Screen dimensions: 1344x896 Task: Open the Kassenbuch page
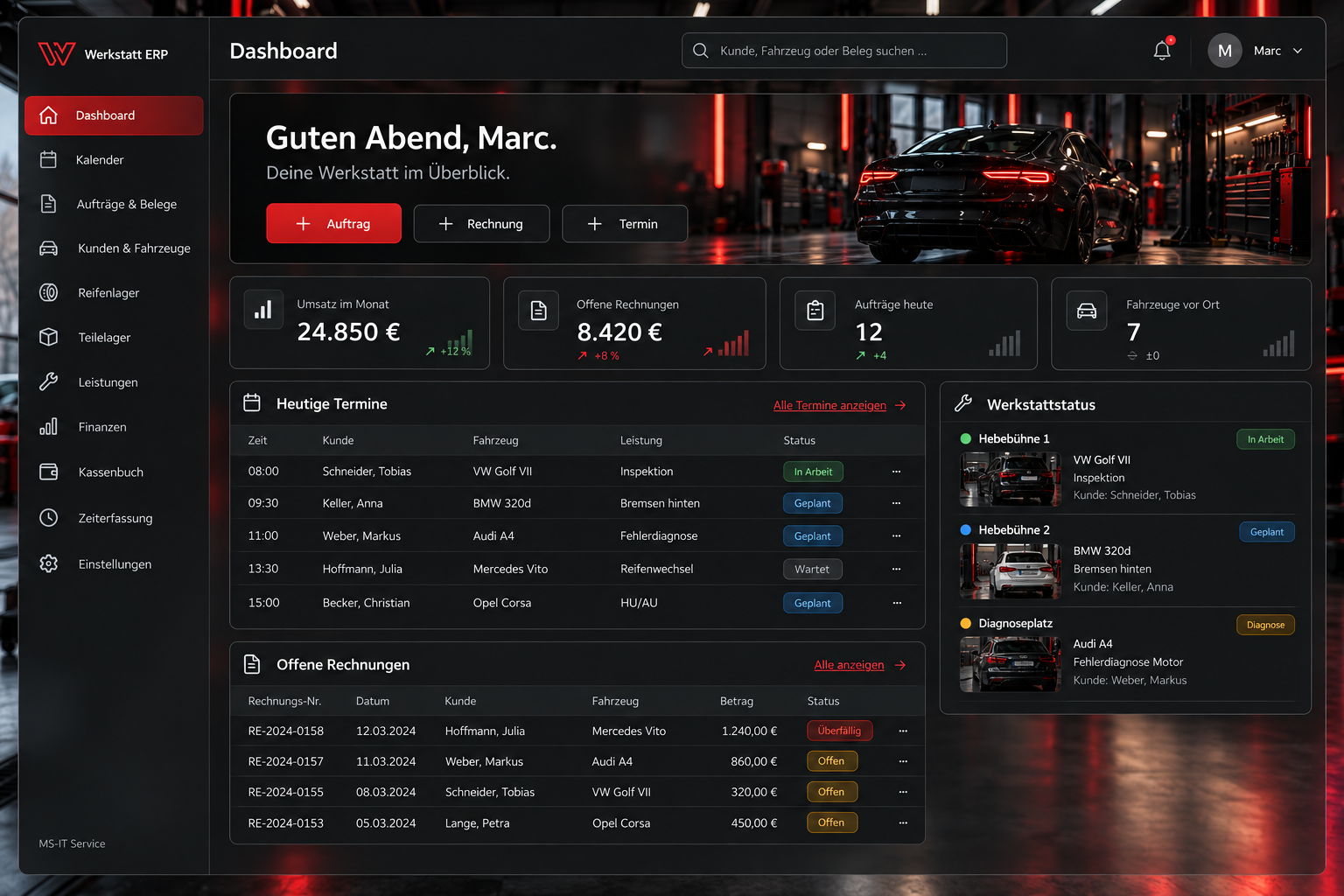coord(114,472)
